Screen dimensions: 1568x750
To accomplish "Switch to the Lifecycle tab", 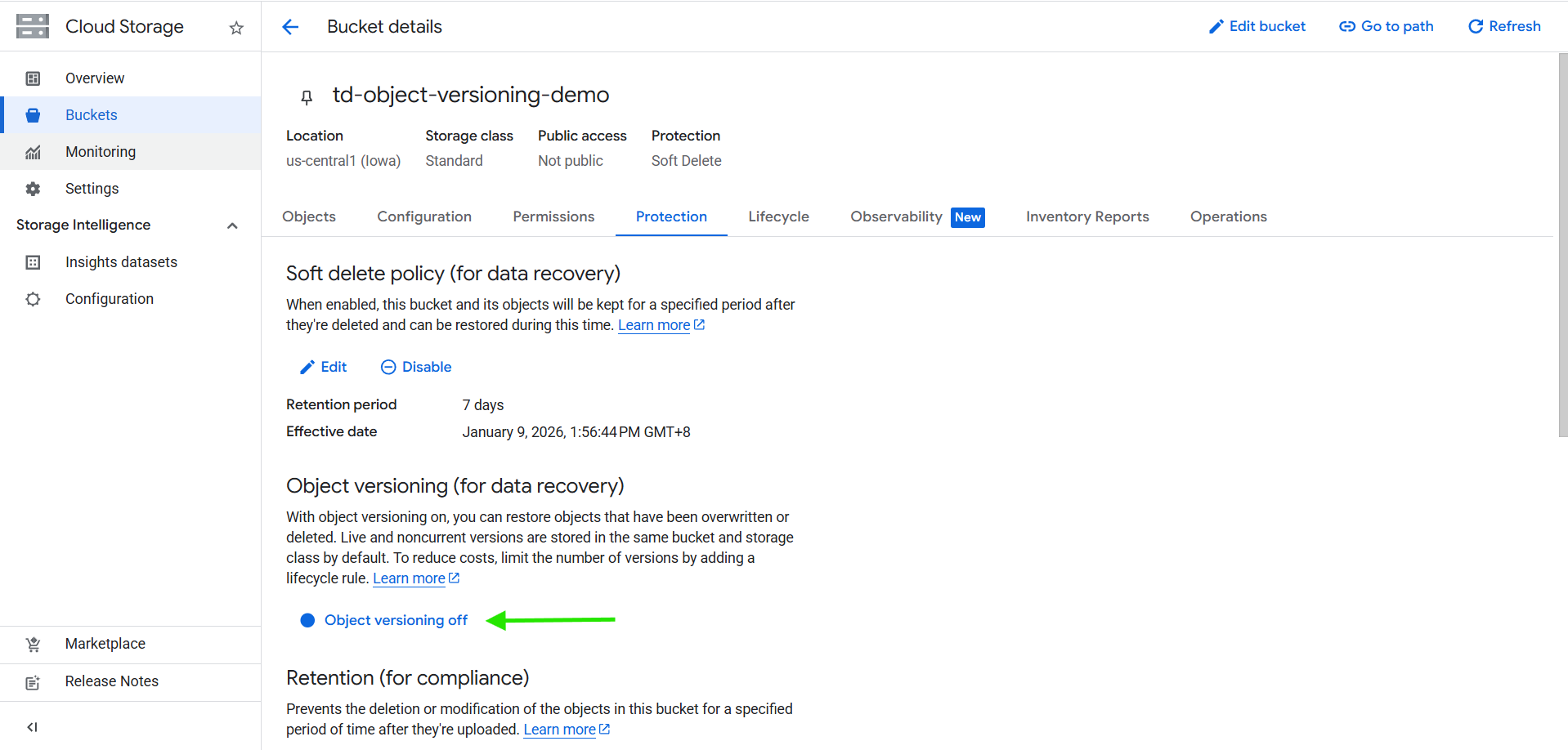I will 778,217.
